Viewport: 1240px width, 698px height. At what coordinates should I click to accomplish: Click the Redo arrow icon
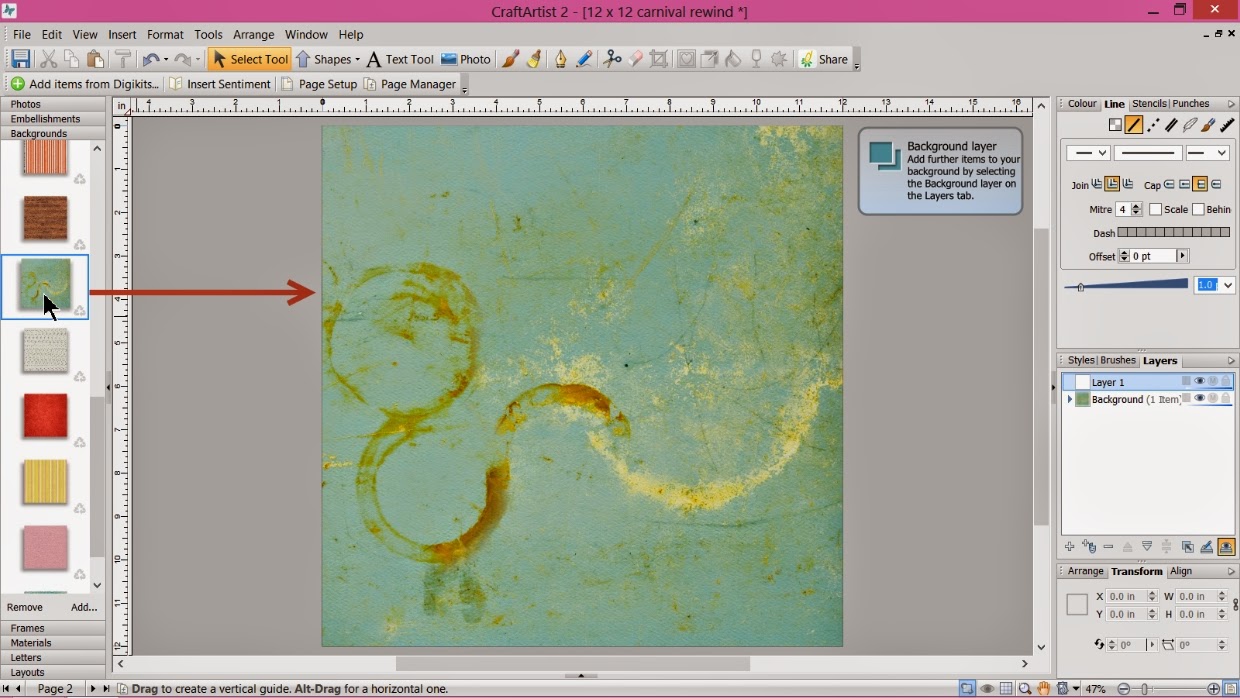[182, 60]
